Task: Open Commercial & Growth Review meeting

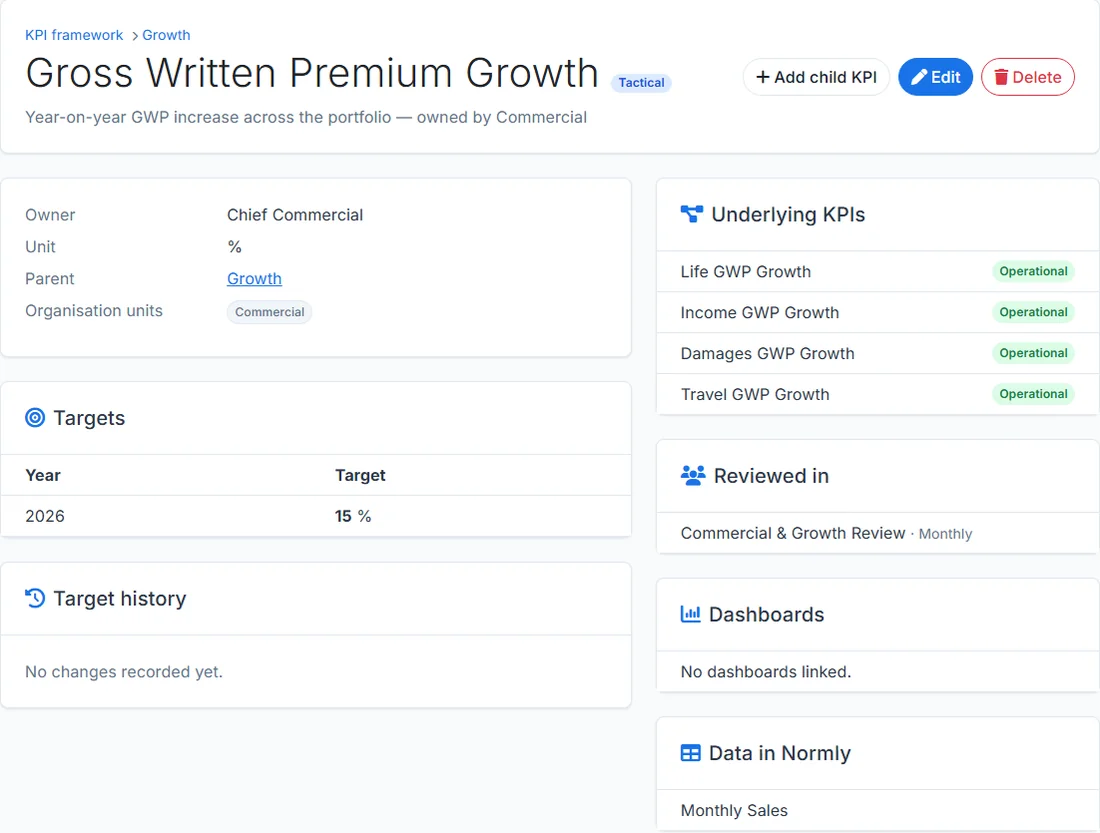Action: tap(793, 533)
